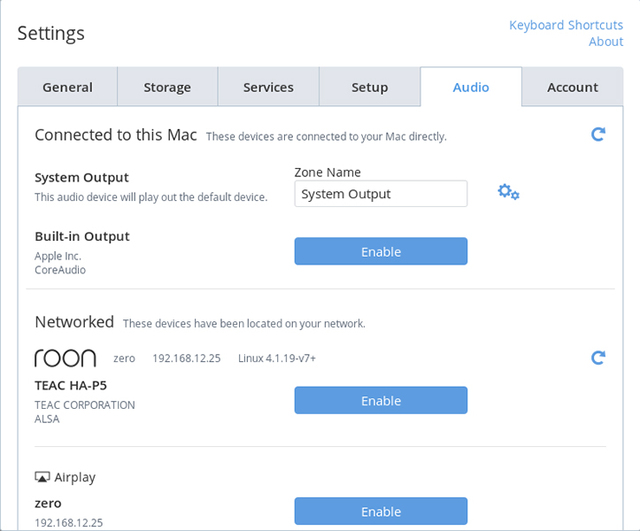Enable the TEAC HA-P5 device
The height and width of the screenshot is (531, 640).
pos(380,401)
